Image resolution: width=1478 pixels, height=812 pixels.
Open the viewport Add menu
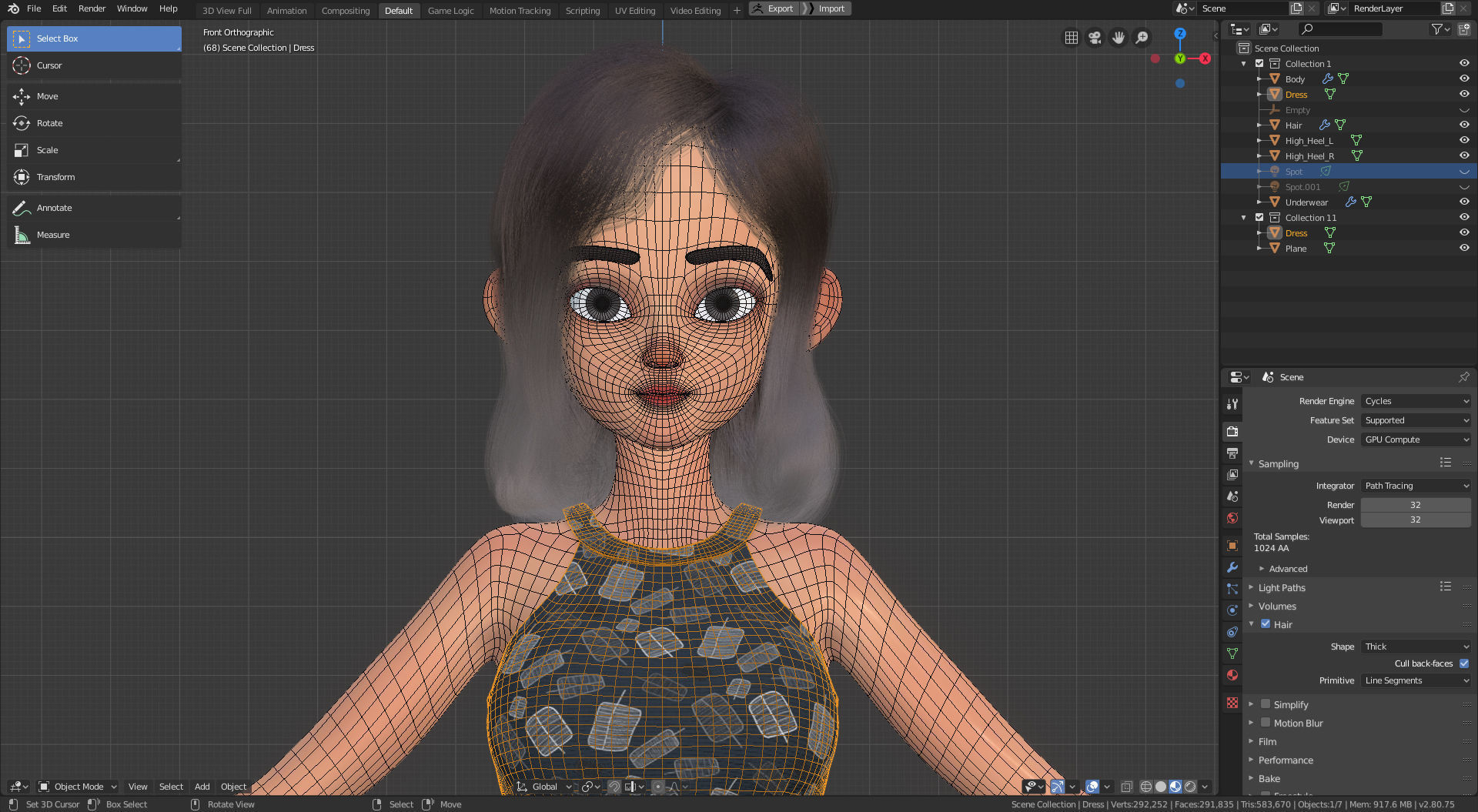202,787
